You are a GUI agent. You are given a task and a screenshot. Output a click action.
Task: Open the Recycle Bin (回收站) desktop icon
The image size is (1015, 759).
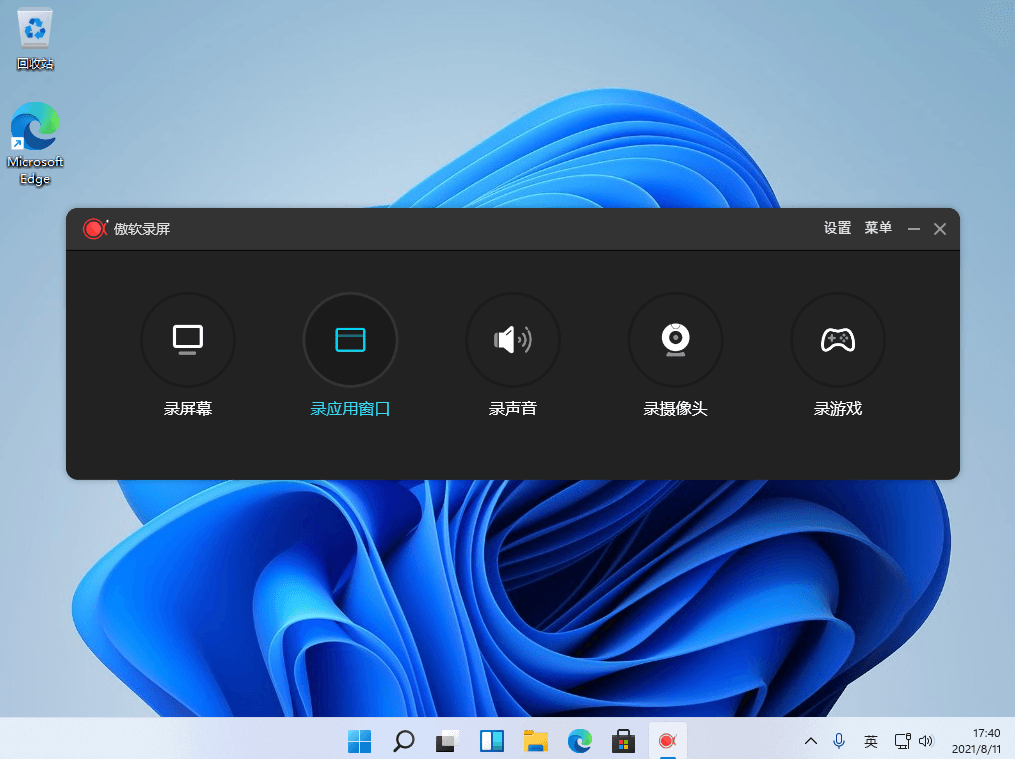point(35,39)
